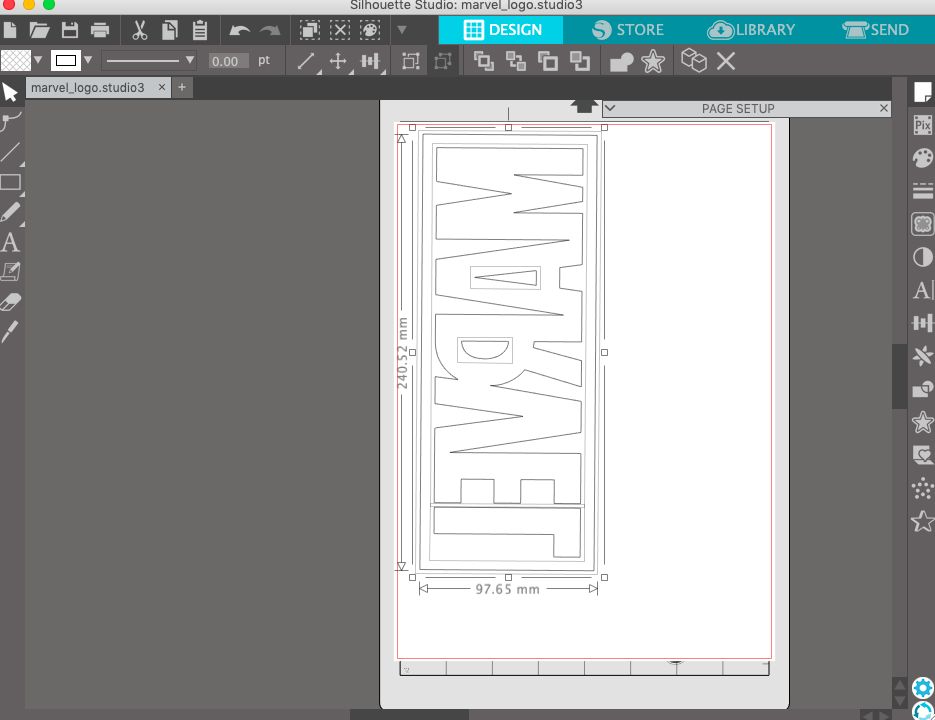Click the upload arrow above the page
935x720 pixels.
pos(584,106)
